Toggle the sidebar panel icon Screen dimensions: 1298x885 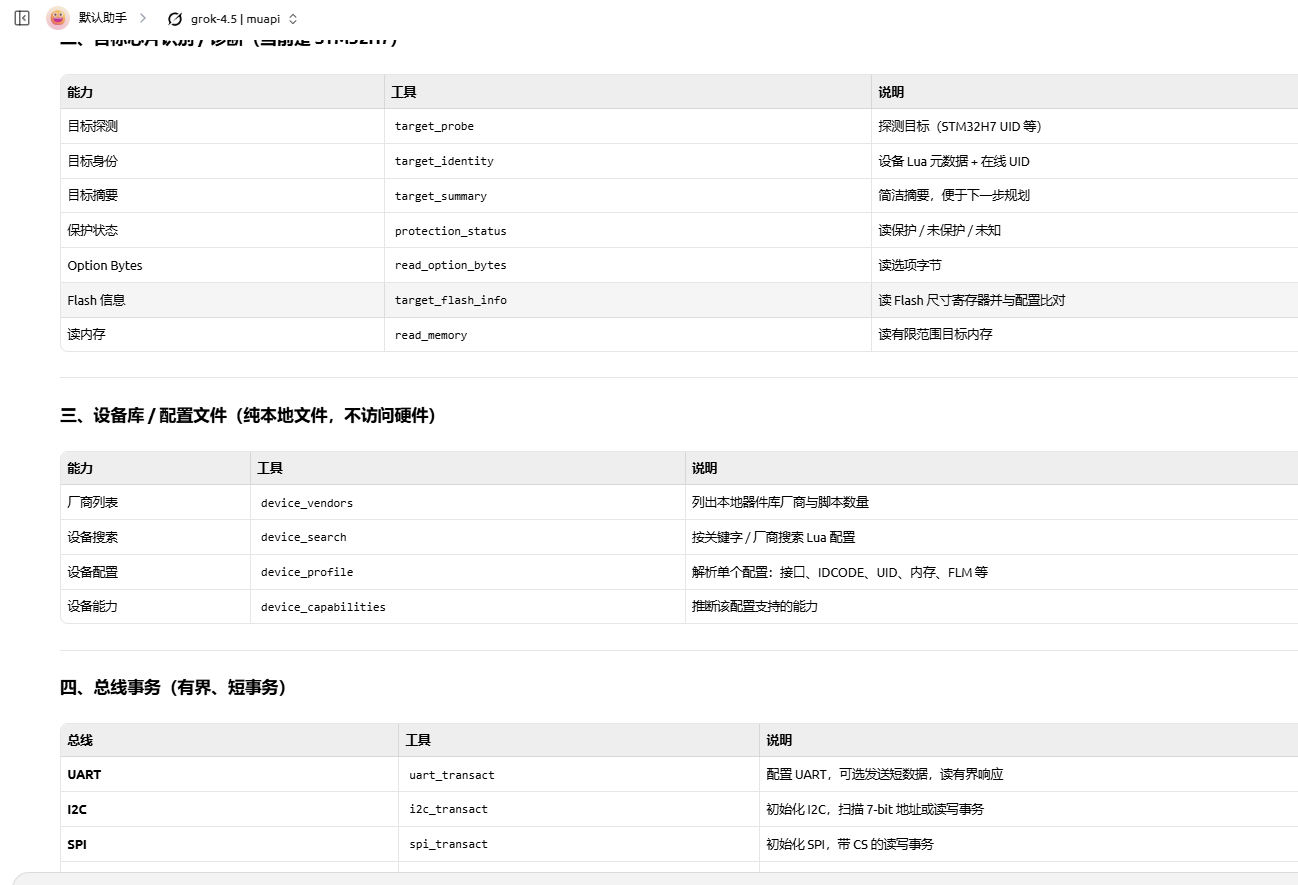[22, 18]
